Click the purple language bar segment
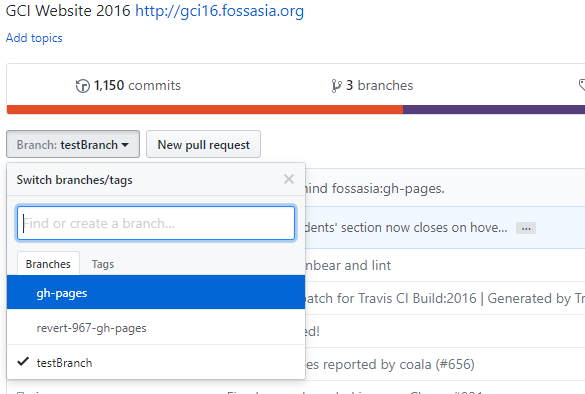Viewport: 585px width, 394px height. [494, 109]
